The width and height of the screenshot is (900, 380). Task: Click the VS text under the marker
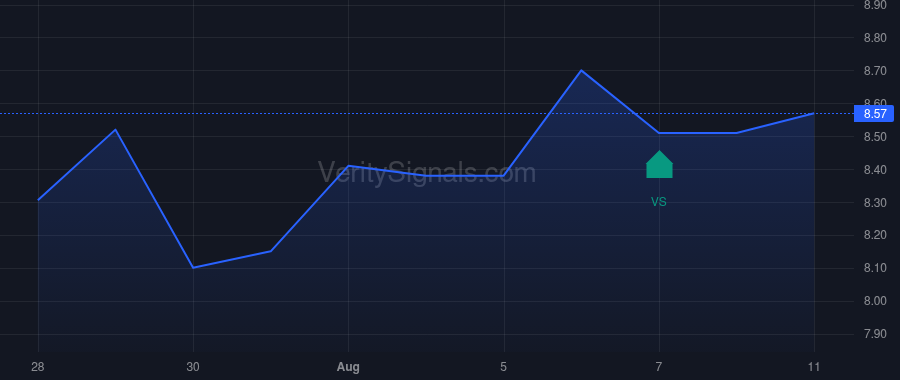pos(659,202)
